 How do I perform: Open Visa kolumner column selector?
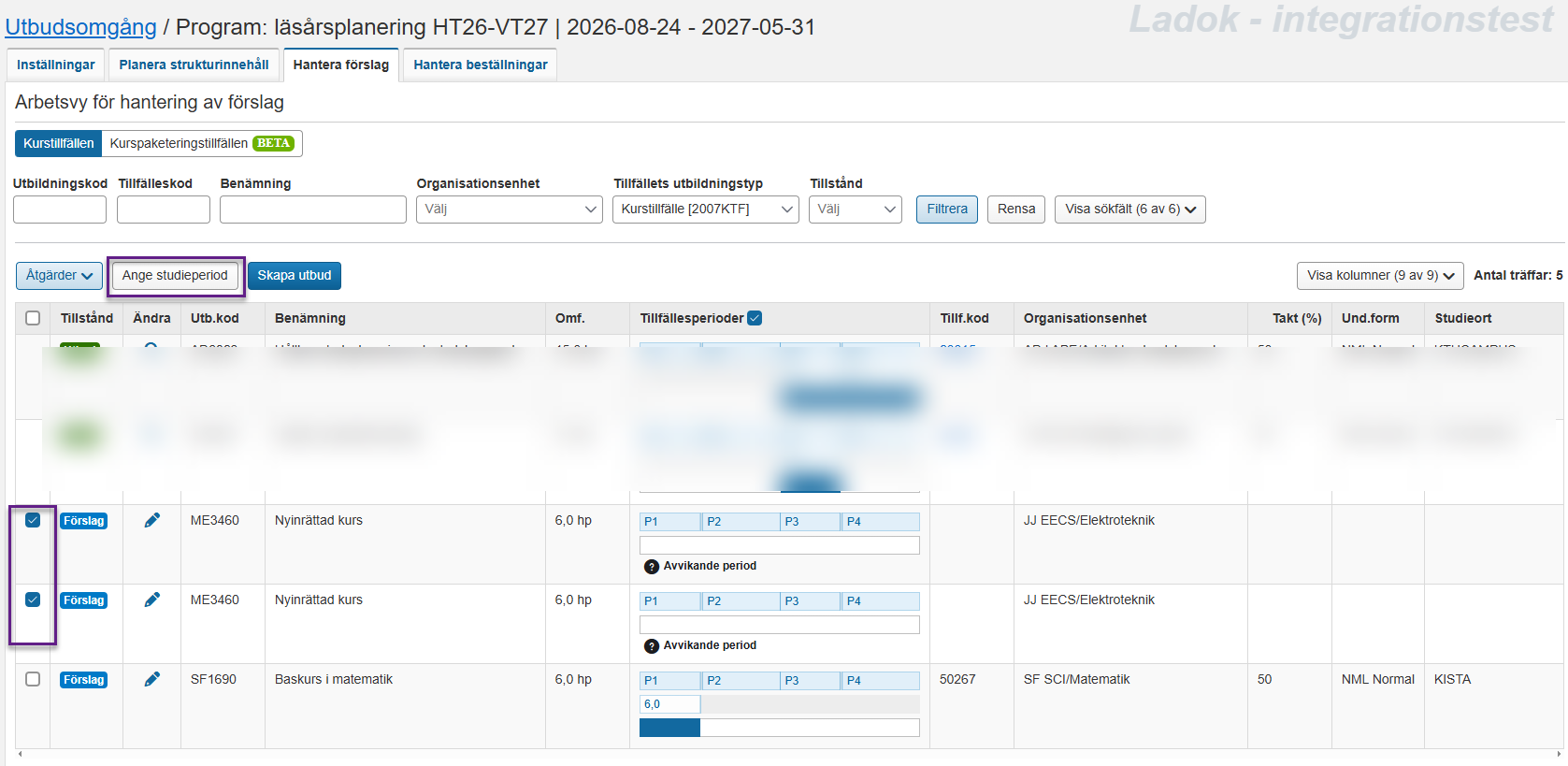(x=1380, y=276)
